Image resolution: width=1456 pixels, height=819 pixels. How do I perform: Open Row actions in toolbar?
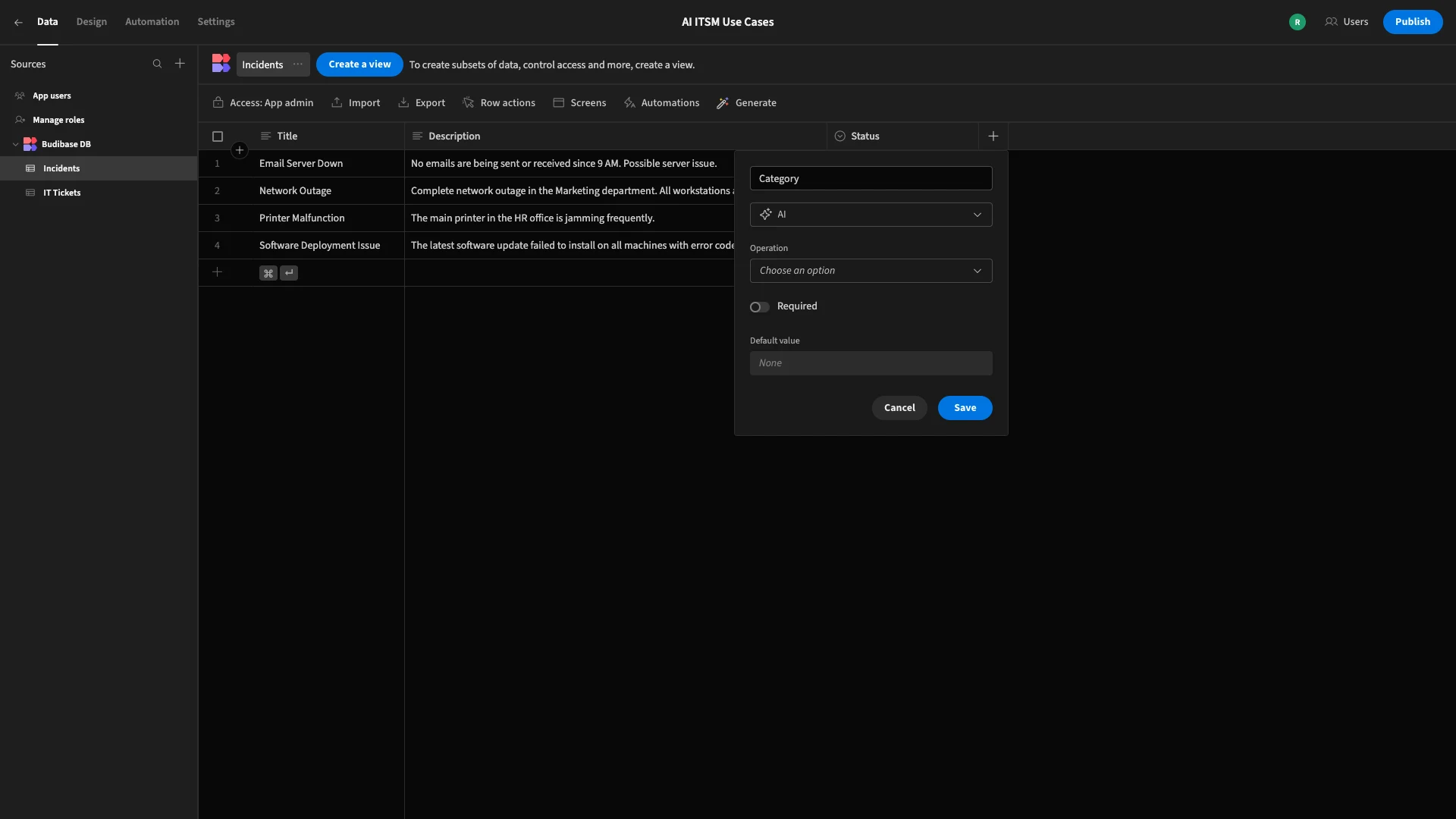(x=499, y=103)
